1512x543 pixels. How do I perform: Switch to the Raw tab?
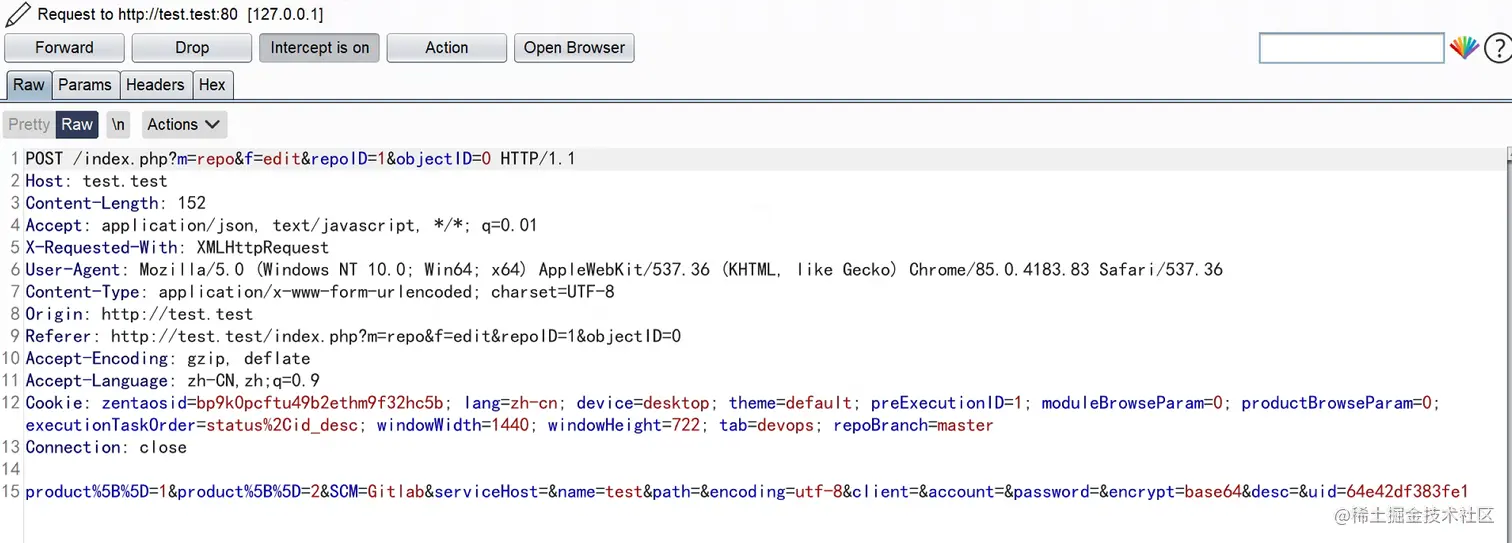point(28,85)
